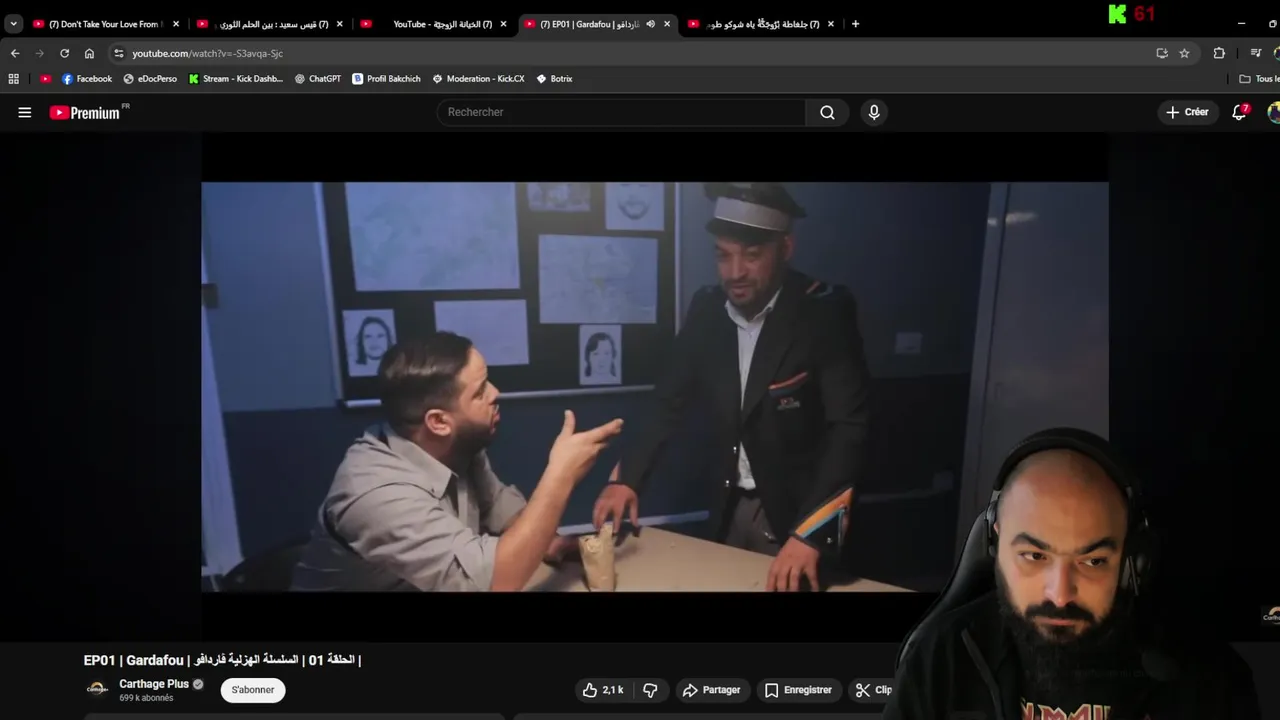This screenshot has width=1280, height=720.
Task: Submit search with magnifier button
Action: tap(827, 112)
